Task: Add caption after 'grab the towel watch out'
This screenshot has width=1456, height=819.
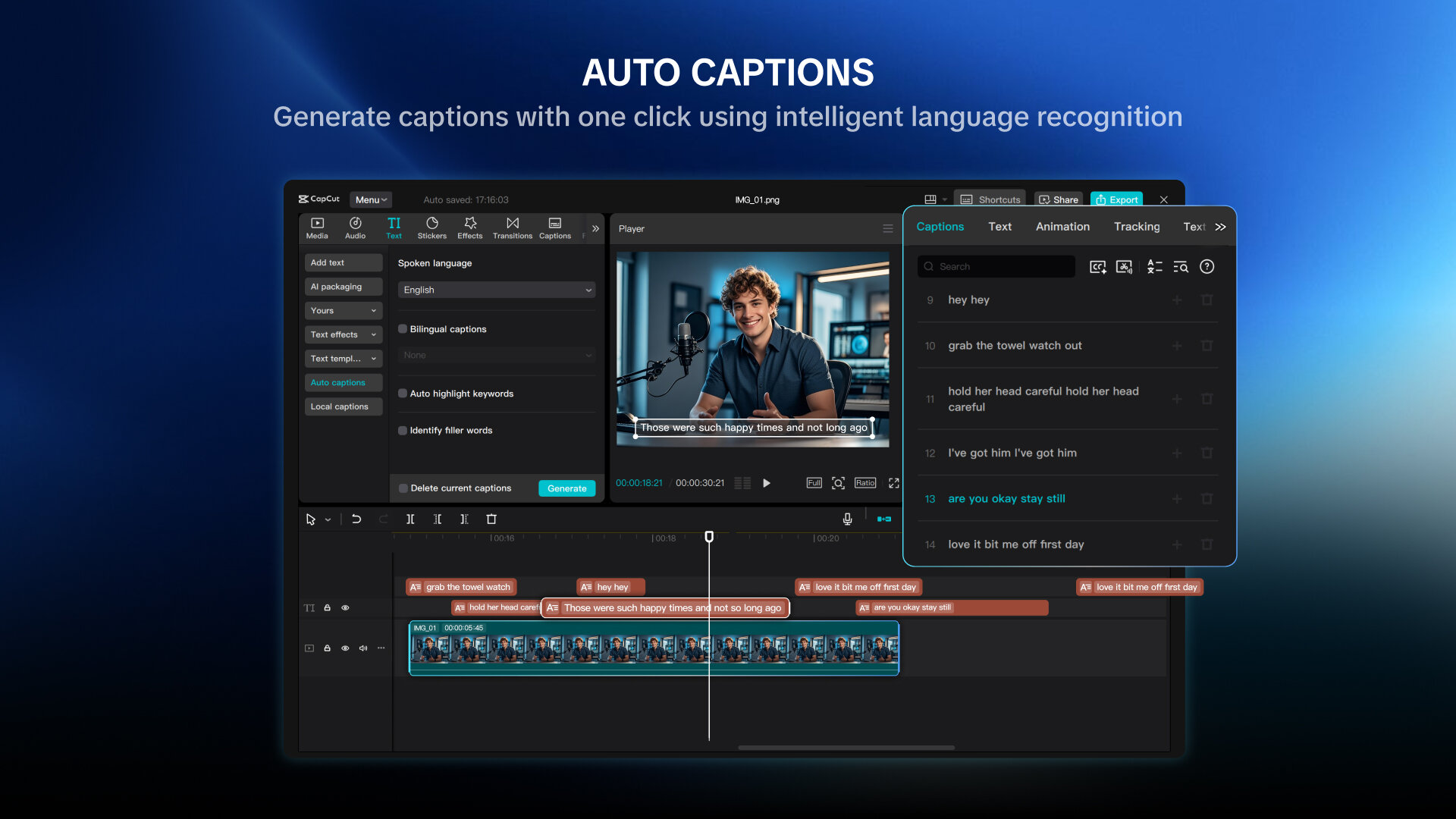Action: [1177, 346]
